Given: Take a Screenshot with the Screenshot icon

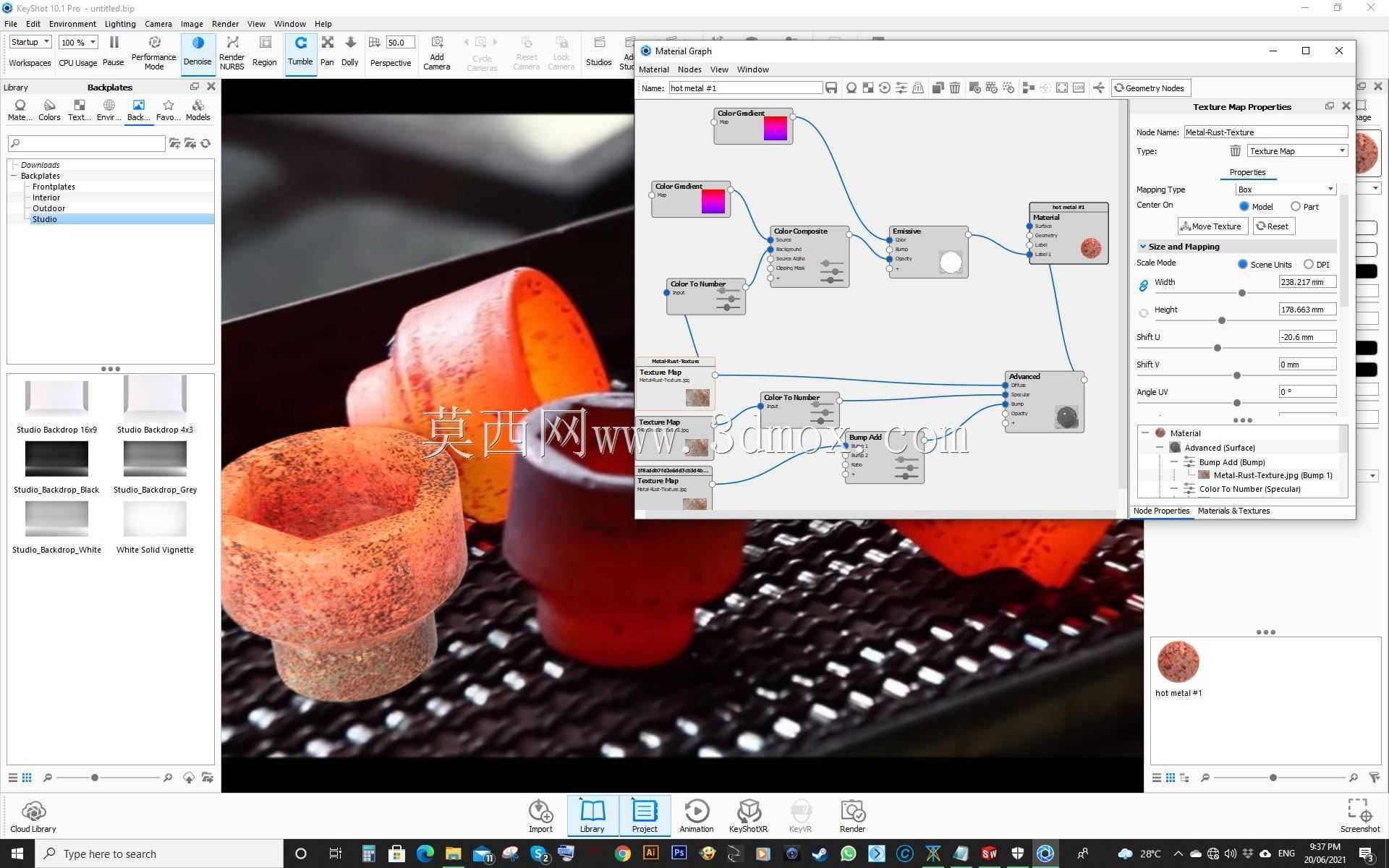Looking at the screenshot, I should [x=1360, y=810].
